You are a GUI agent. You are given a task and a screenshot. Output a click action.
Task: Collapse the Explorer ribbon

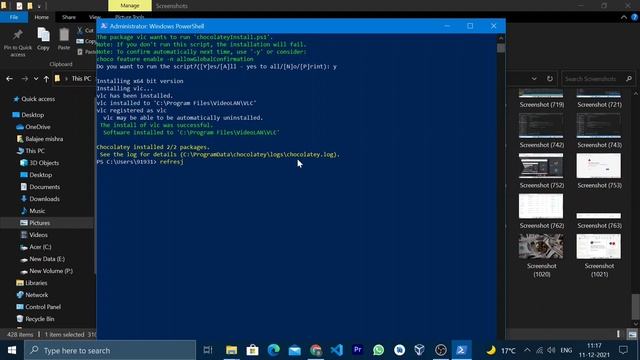(624, 17)
